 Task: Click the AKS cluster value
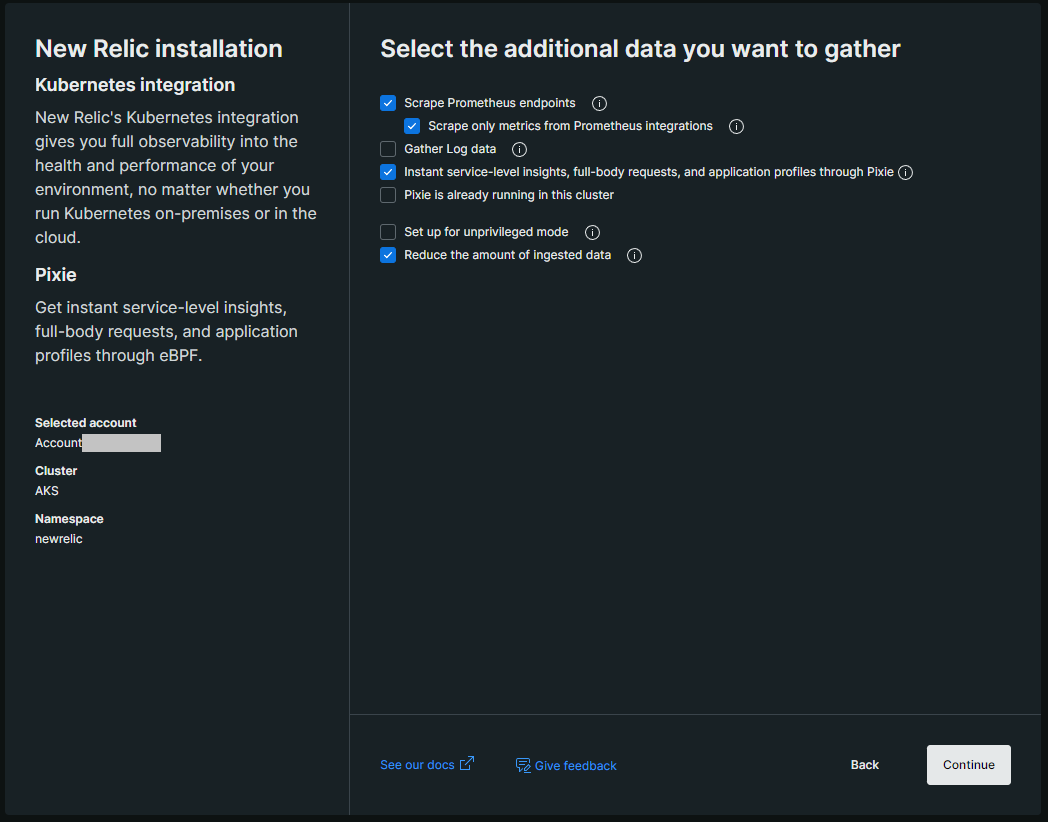click(47, 491)
